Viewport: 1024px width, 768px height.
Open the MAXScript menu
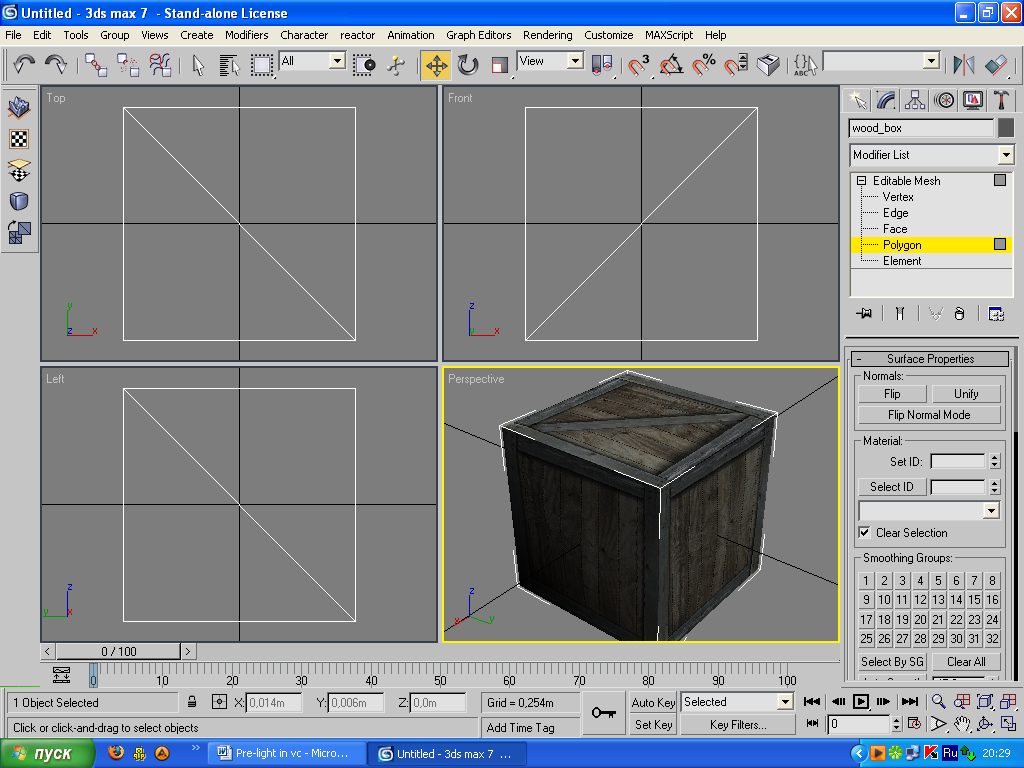click(669, 35)
